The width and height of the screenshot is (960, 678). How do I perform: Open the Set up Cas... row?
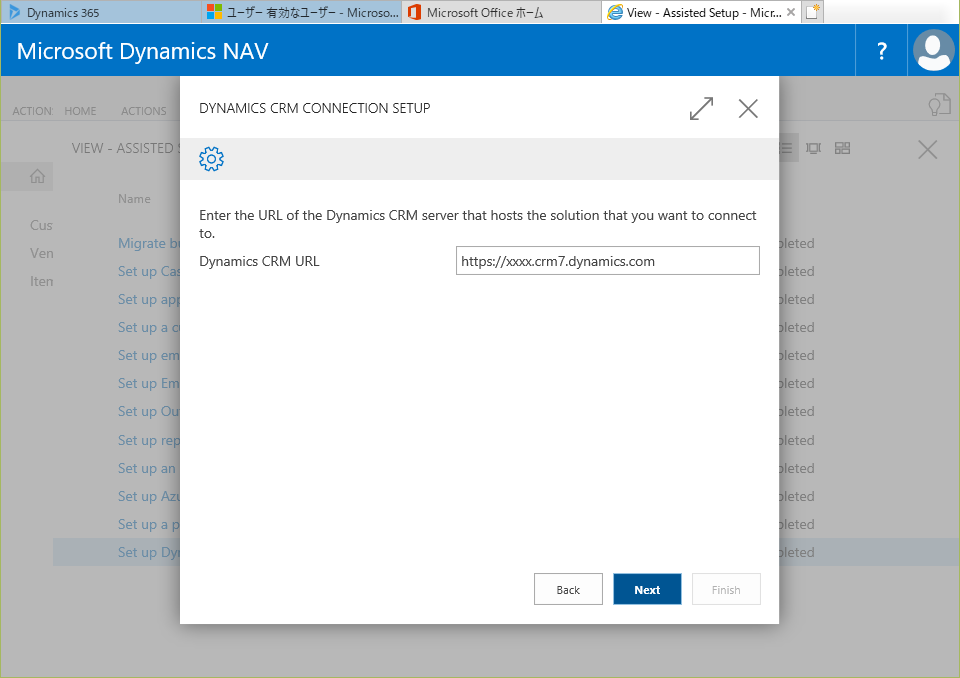[149, 271]
